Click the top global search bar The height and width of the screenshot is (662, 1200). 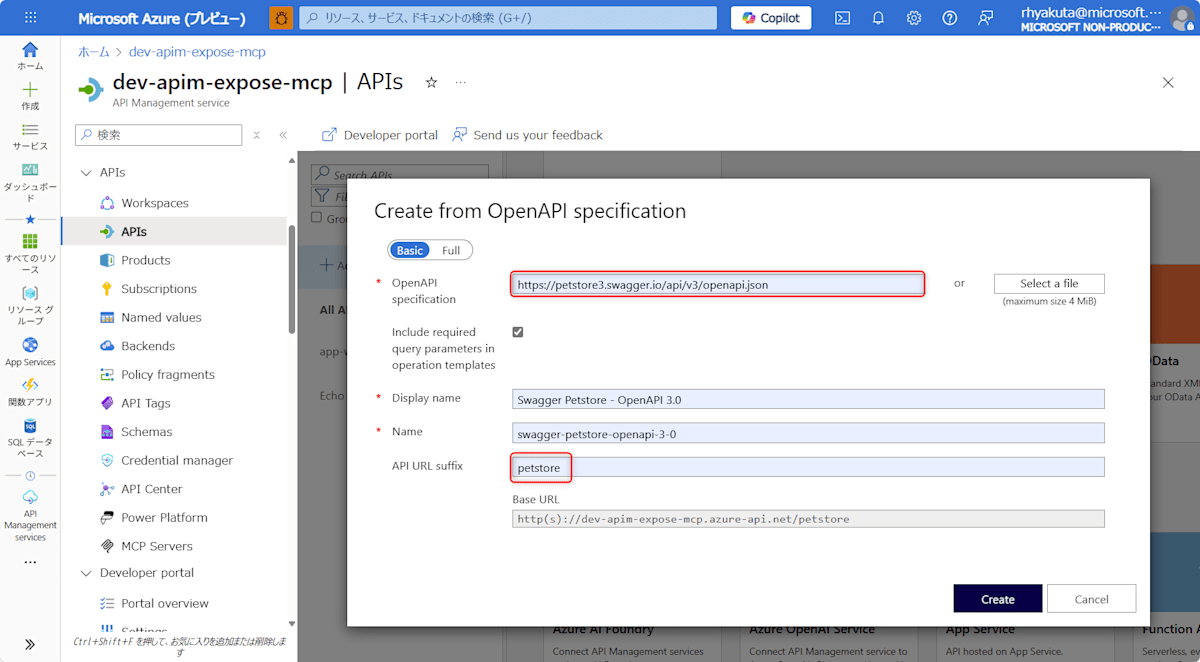point(508,18)
